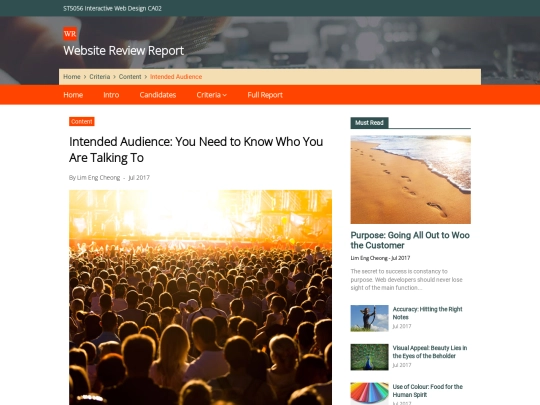Click the Home breadcrumb link

72,77
